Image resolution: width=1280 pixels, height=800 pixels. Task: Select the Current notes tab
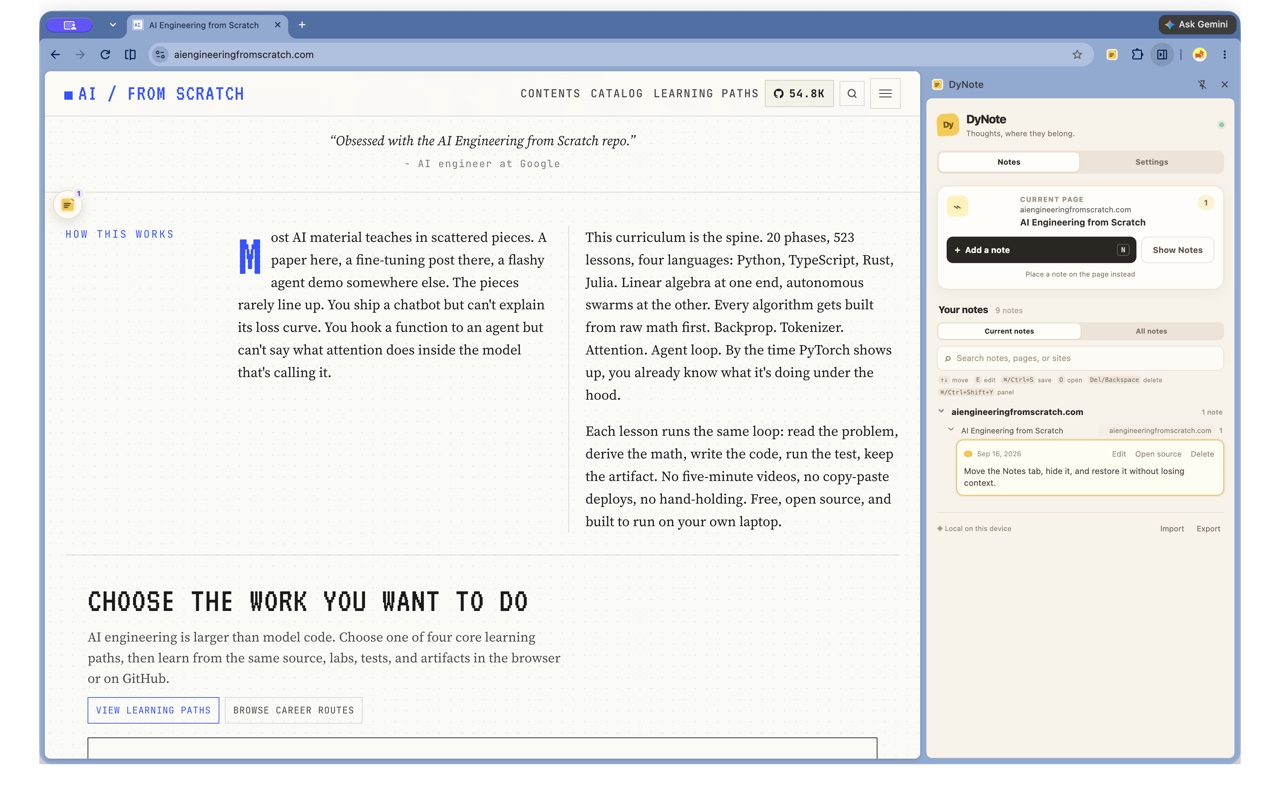[x=1009, y=331]
